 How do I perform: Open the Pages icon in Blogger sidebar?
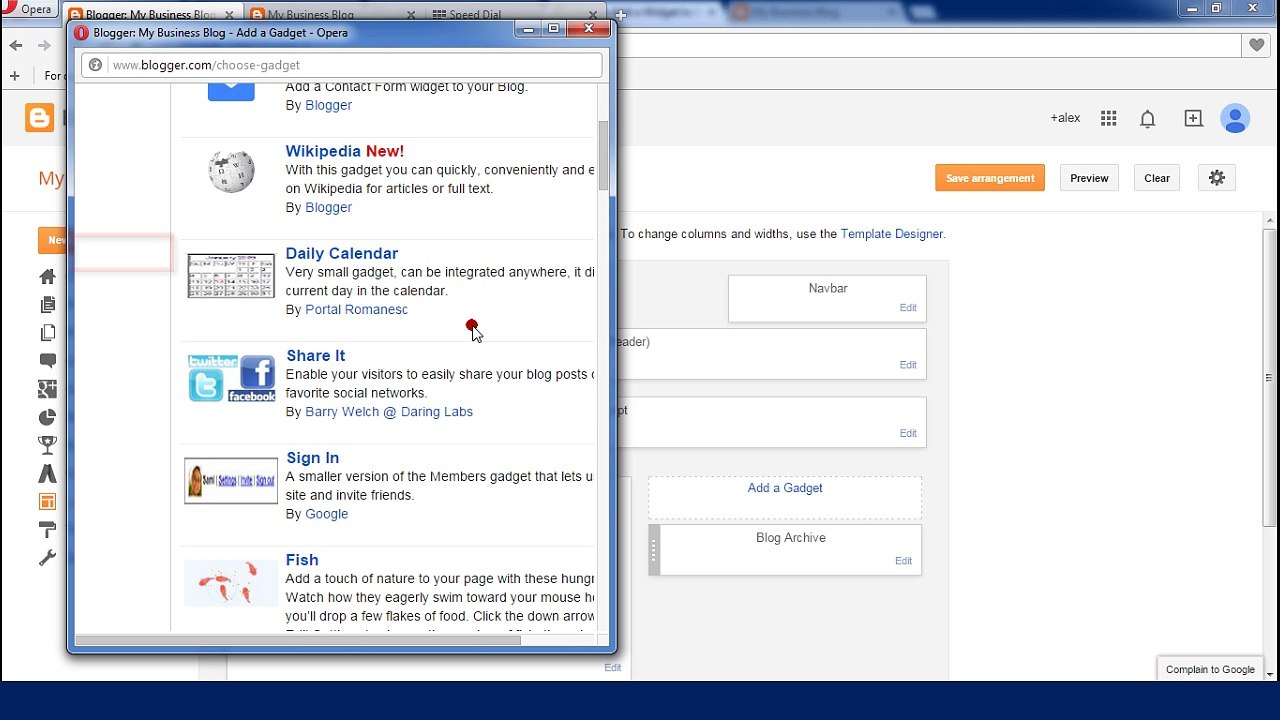(47, 333)
